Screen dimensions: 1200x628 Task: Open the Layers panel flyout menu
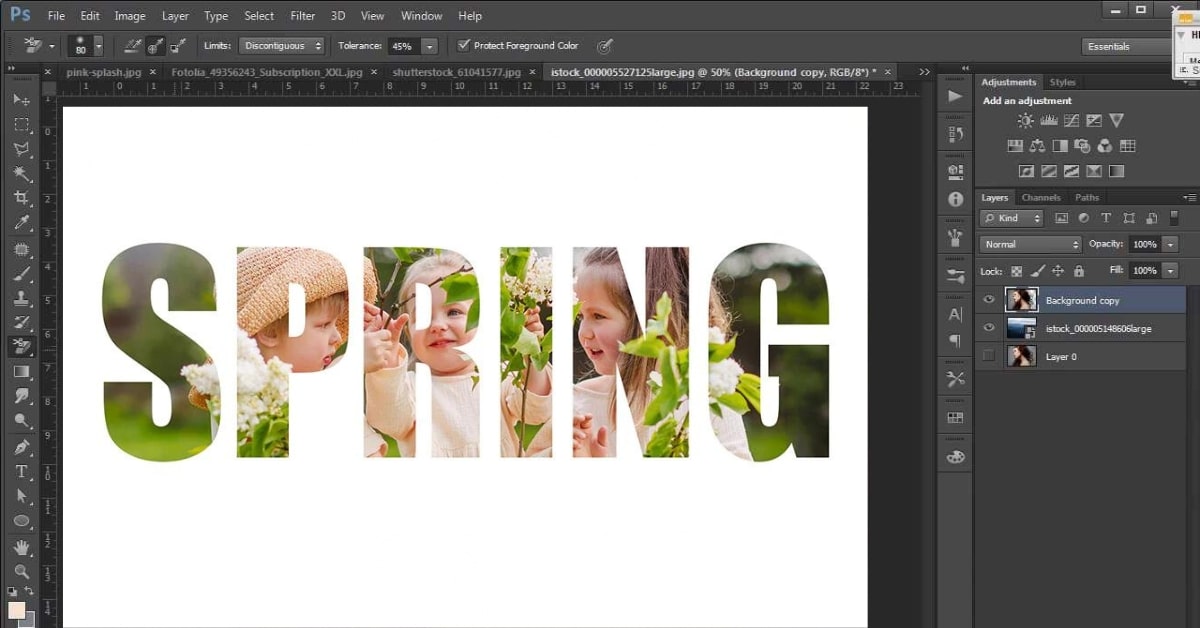pyautogui.click(x=1189, y=197)
